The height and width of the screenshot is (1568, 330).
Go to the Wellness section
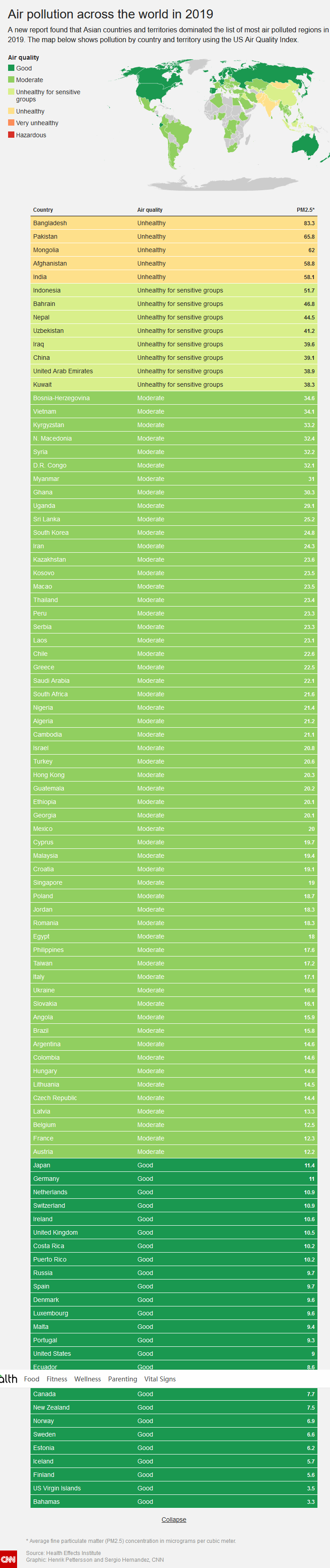[87, 1379]
